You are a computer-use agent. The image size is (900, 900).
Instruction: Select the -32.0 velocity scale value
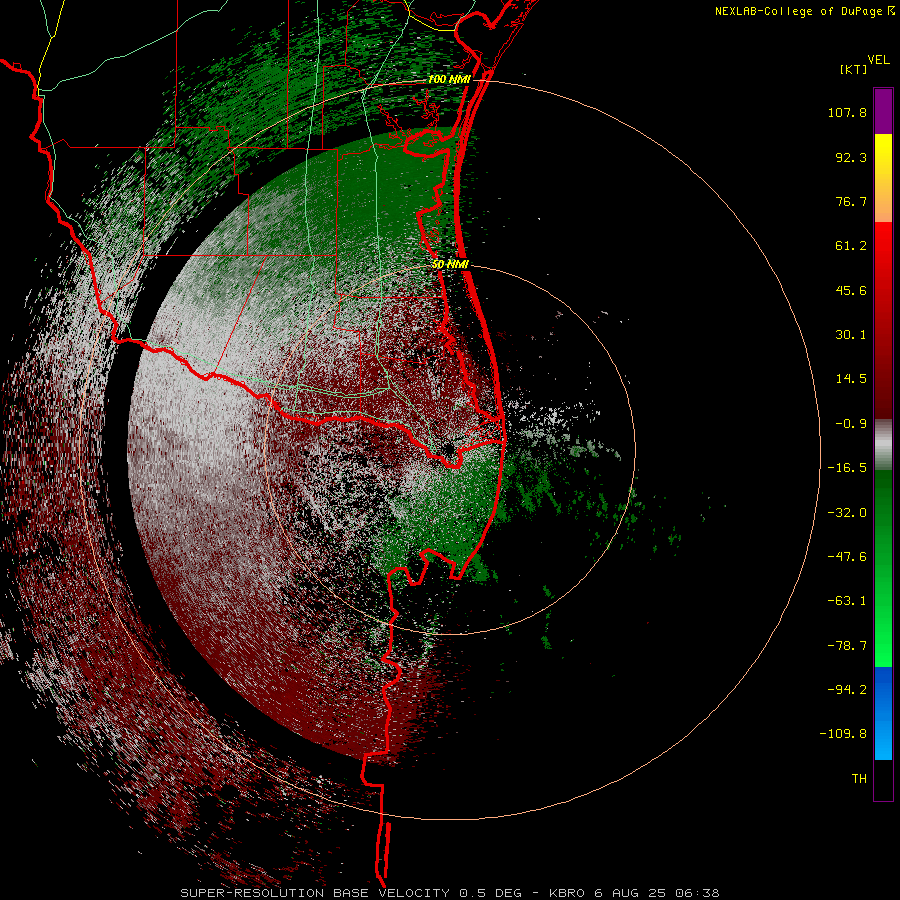tap(847, 513)
